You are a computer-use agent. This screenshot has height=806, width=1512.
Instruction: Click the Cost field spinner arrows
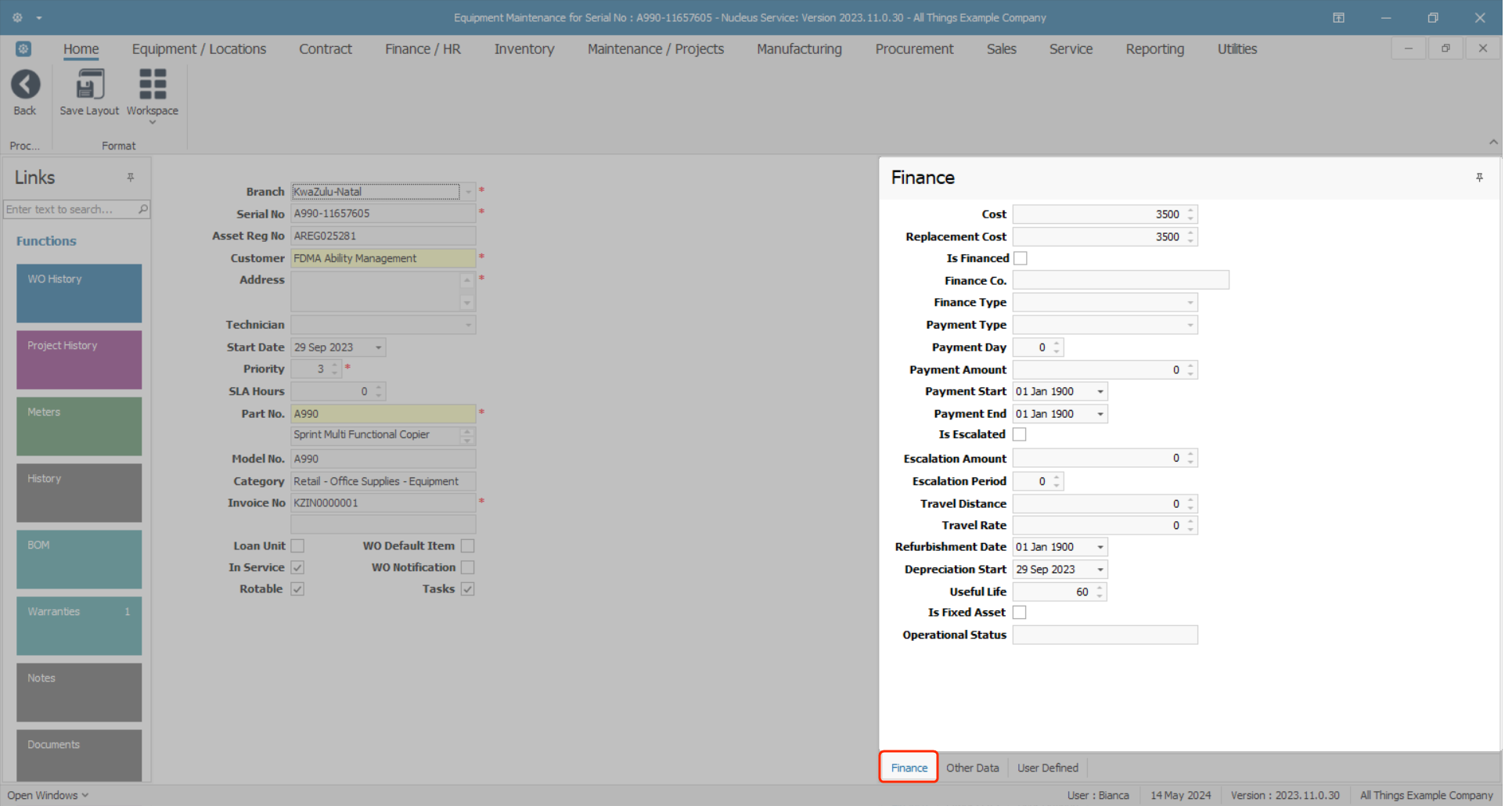click(x=1190, y=214)
